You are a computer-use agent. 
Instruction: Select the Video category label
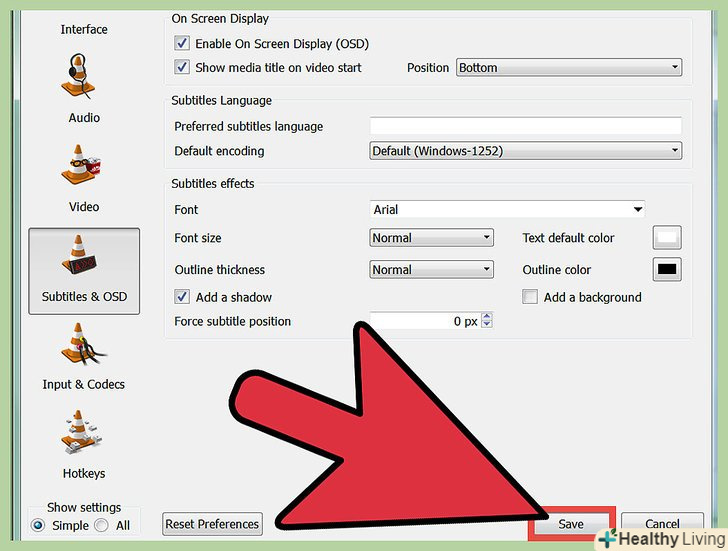(84, 207)
